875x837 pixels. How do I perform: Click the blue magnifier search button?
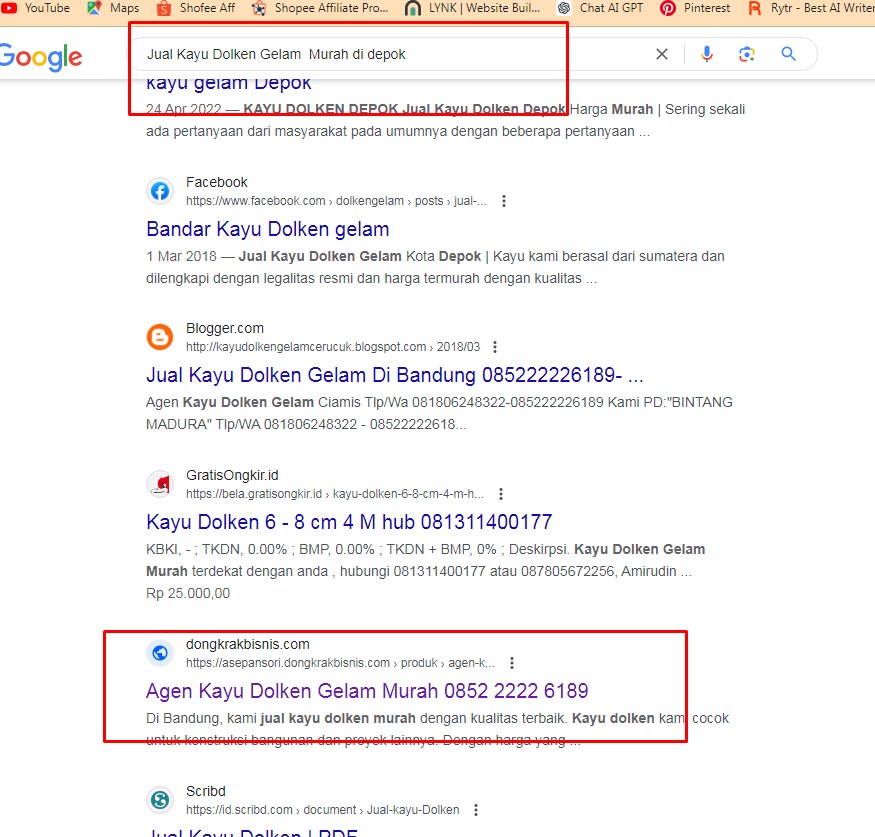(789, 54)
